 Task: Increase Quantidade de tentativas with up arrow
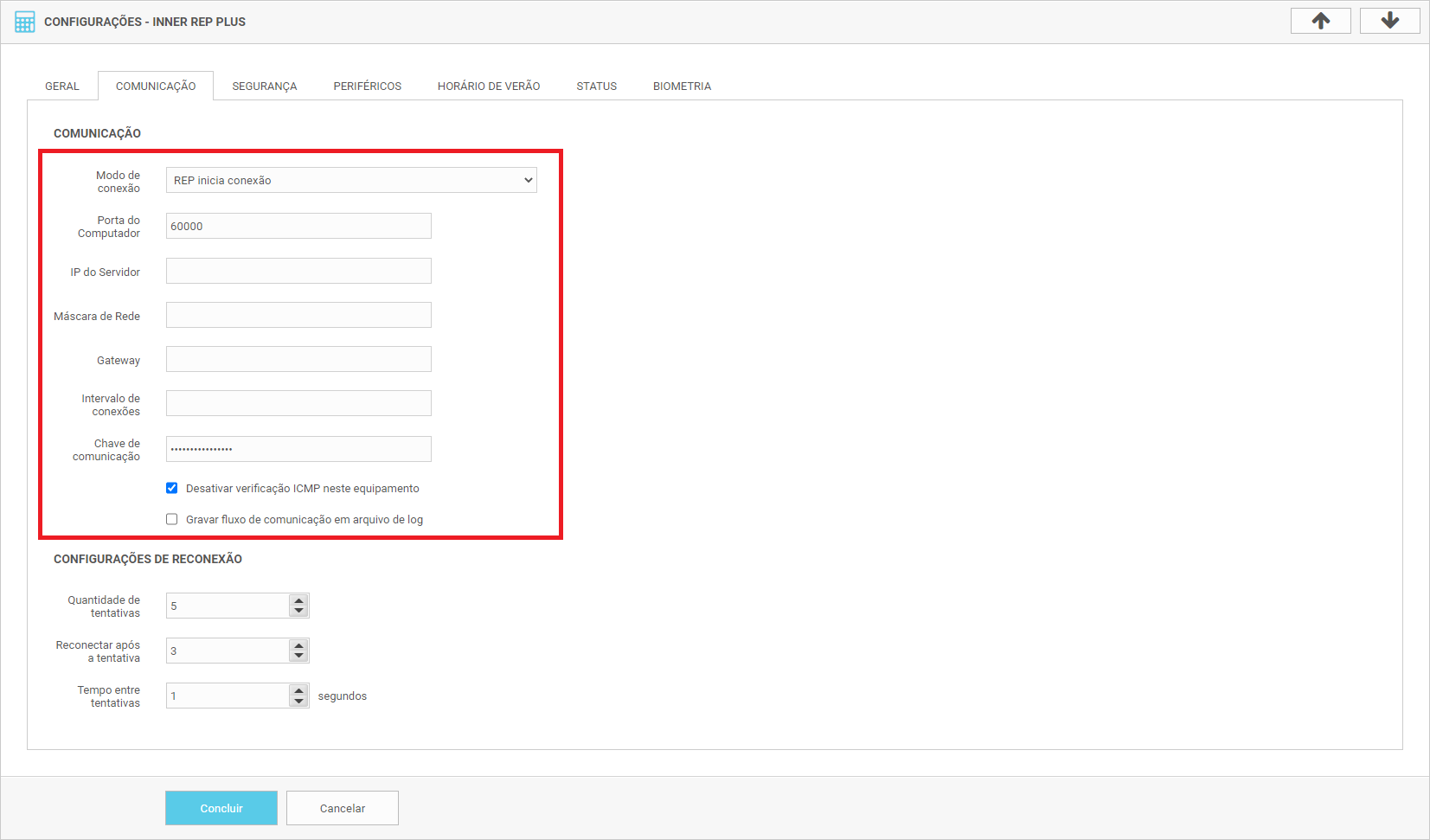click(x=298, y=600)
